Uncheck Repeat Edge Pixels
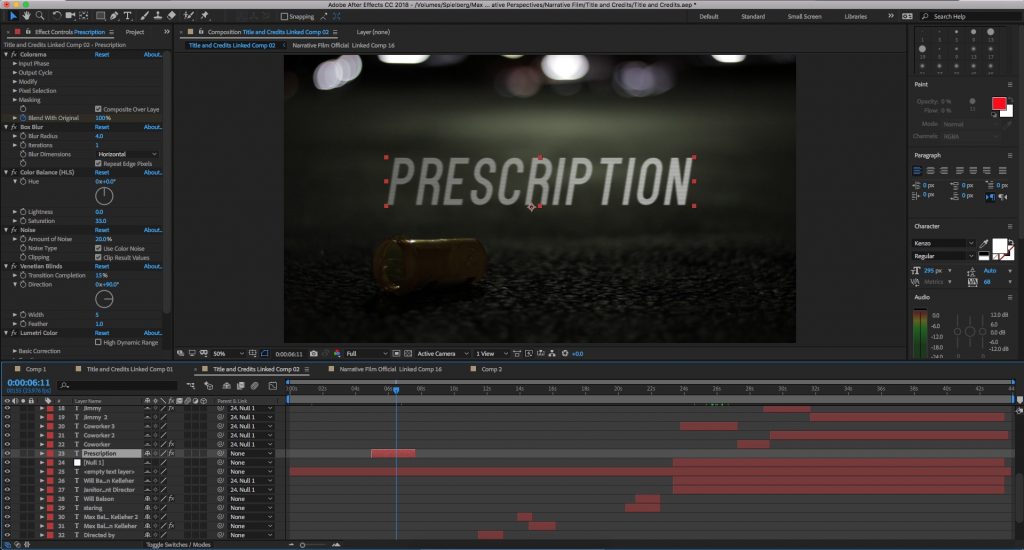Viewport: 1024px width, 550px height. (x=98, y=163)
